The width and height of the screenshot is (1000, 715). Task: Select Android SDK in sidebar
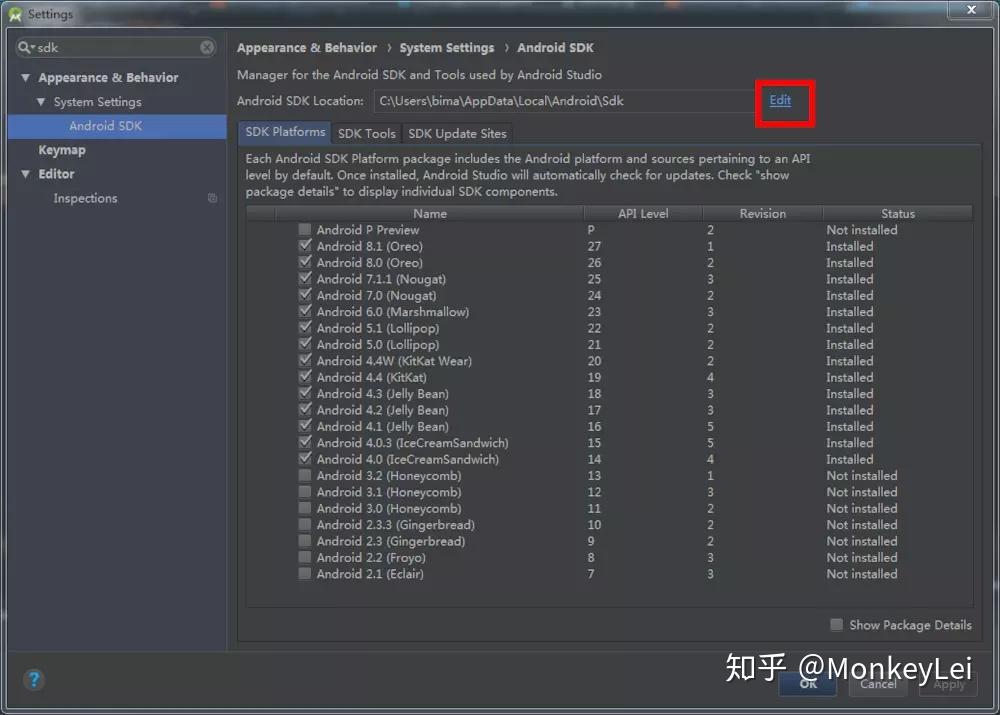[117, 126]
